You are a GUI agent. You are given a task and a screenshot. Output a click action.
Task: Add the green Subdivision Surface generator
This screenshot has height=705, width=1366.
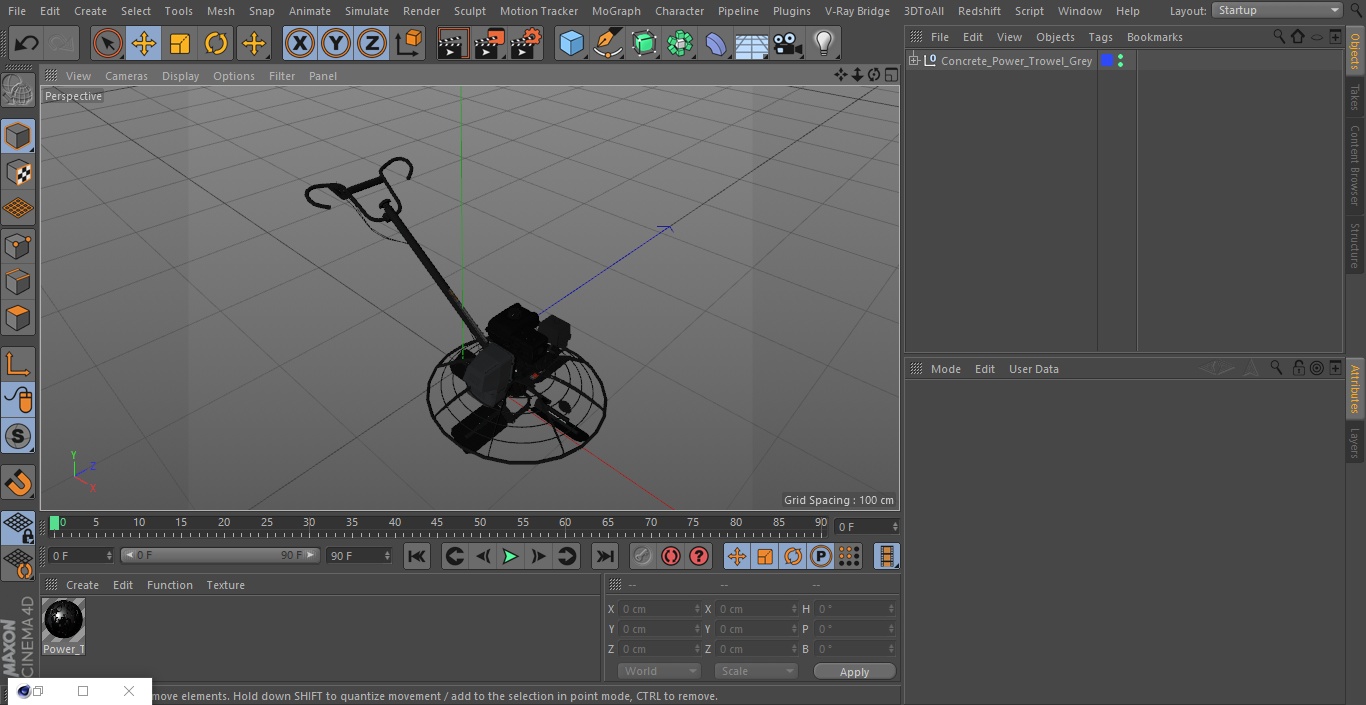pyautogui.click(x=644, y=43)
